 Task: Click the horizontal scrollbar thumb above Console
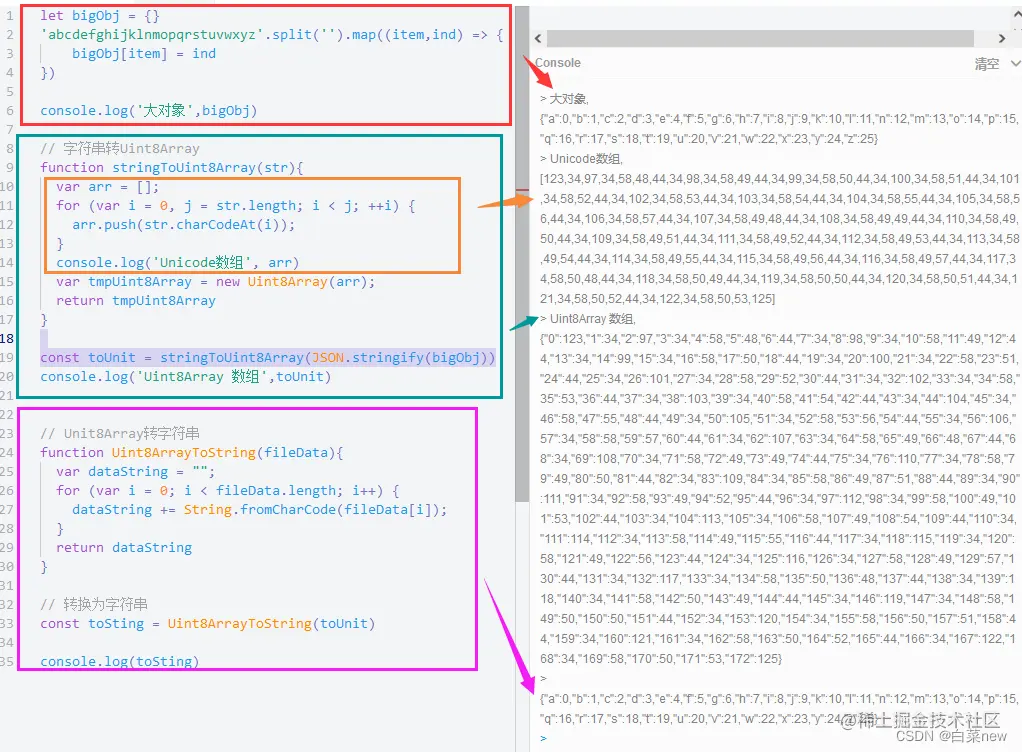(x=760, y=38)
